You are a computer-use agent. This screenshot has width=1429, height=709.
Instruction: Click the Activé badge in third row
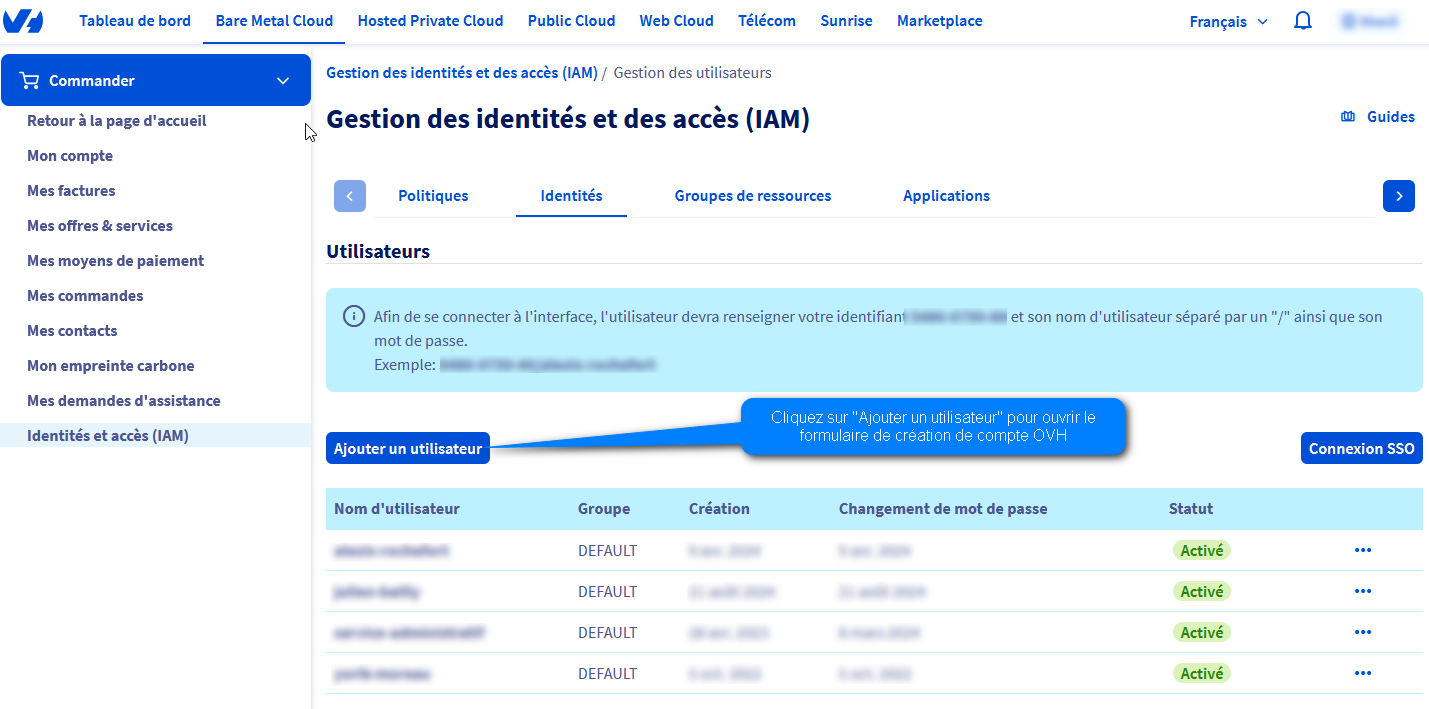[x=1202, y=632]
